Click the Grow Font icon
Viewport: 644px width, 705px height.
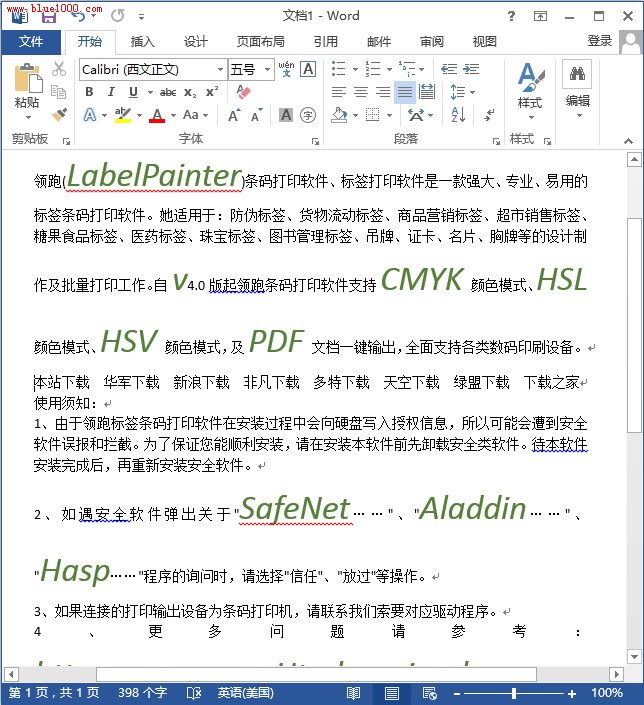coord(234,116)
